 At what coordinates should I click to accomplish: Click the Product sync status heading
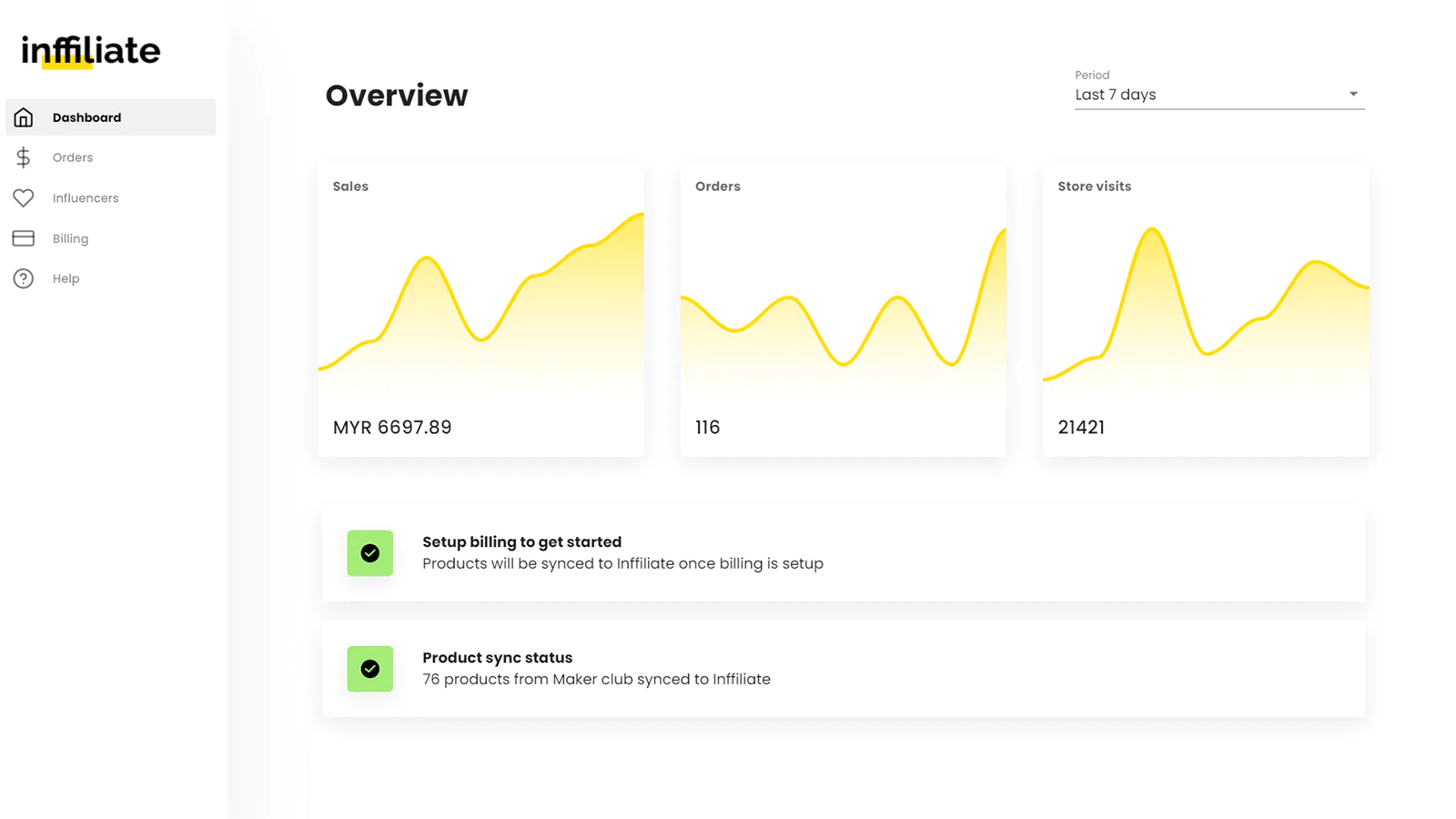point(498,658)
